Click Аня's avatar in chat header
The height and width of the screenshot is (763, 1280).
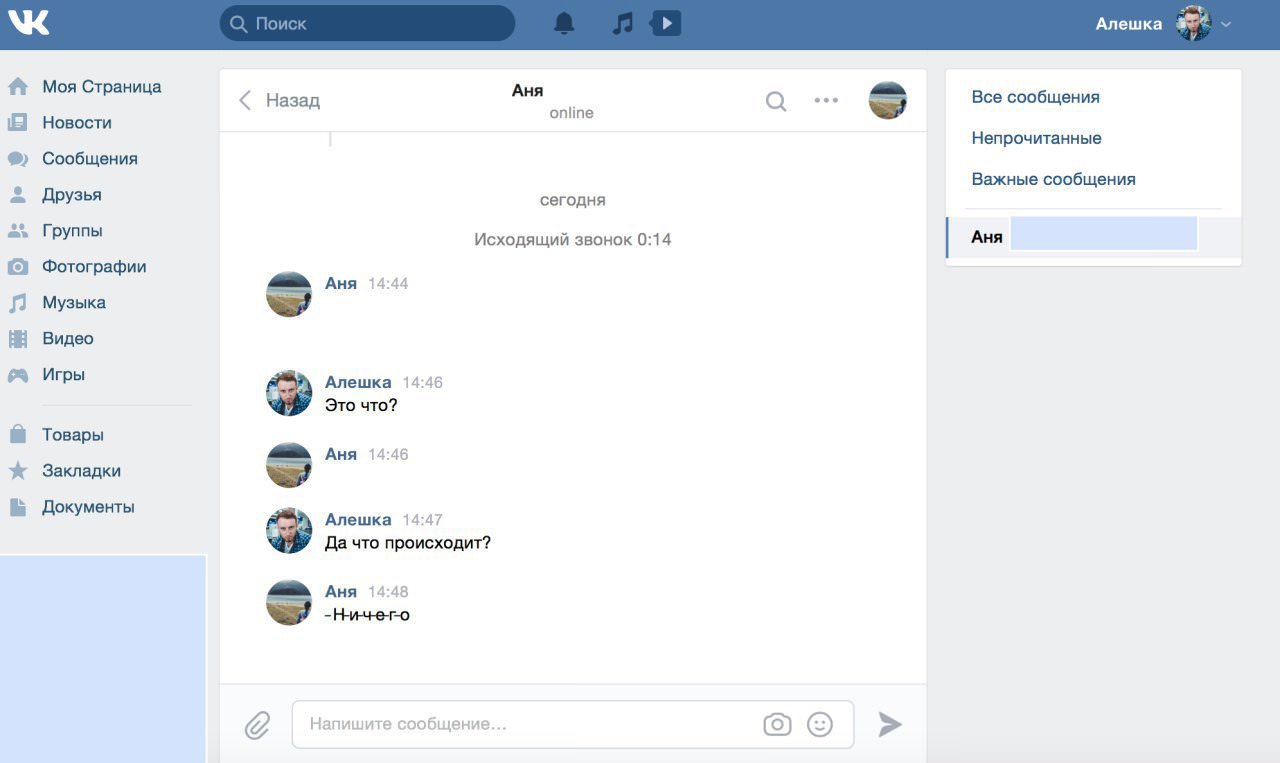(888, 100)
